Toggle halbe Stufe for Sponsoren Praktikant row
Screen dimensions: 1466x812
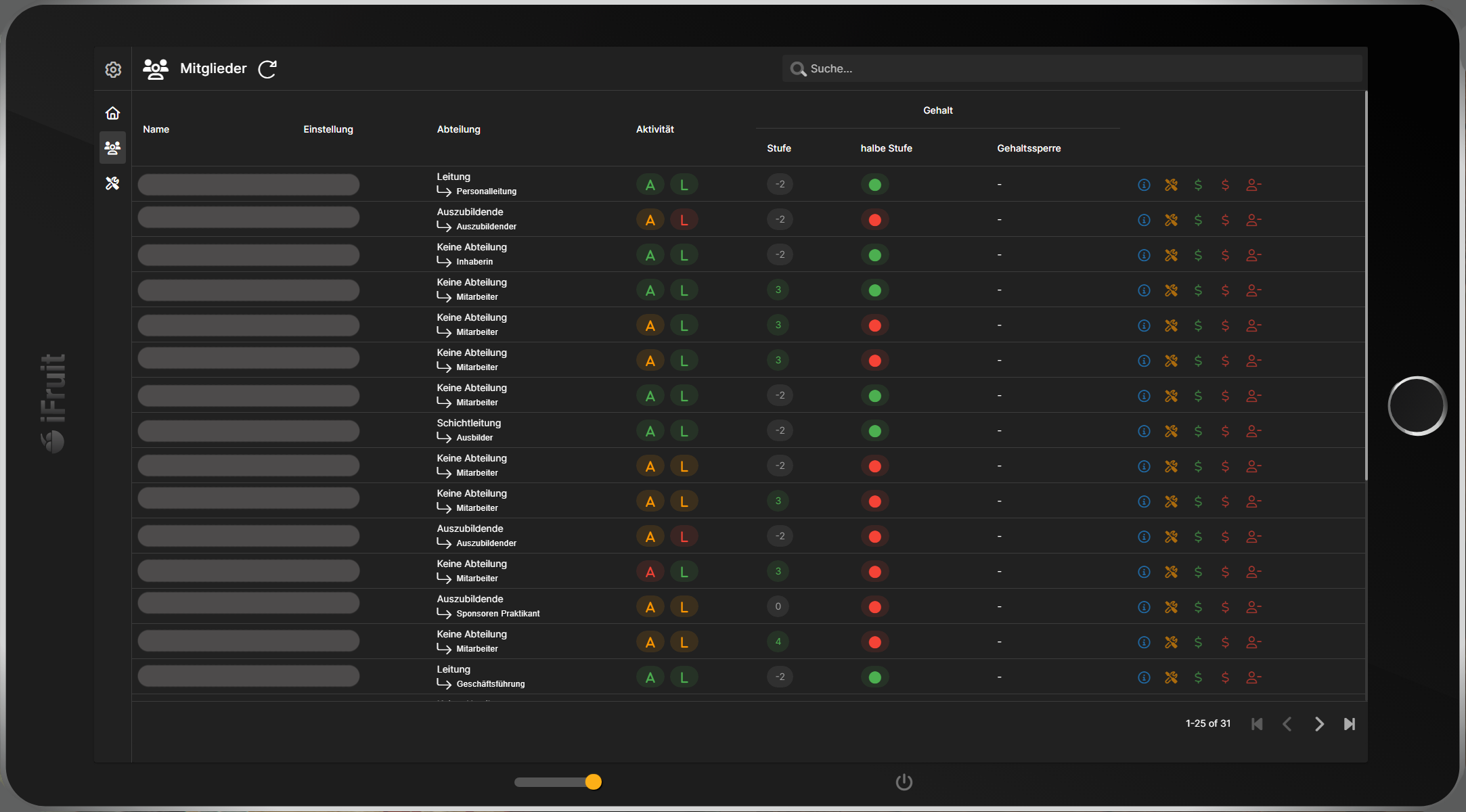coord(874,607)
